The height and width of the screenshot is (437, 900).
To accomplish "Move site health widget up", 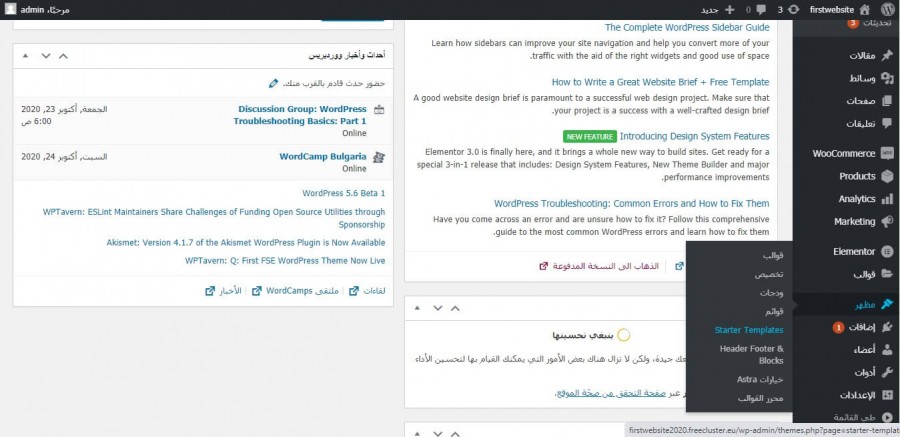I will tap(455, 308).
